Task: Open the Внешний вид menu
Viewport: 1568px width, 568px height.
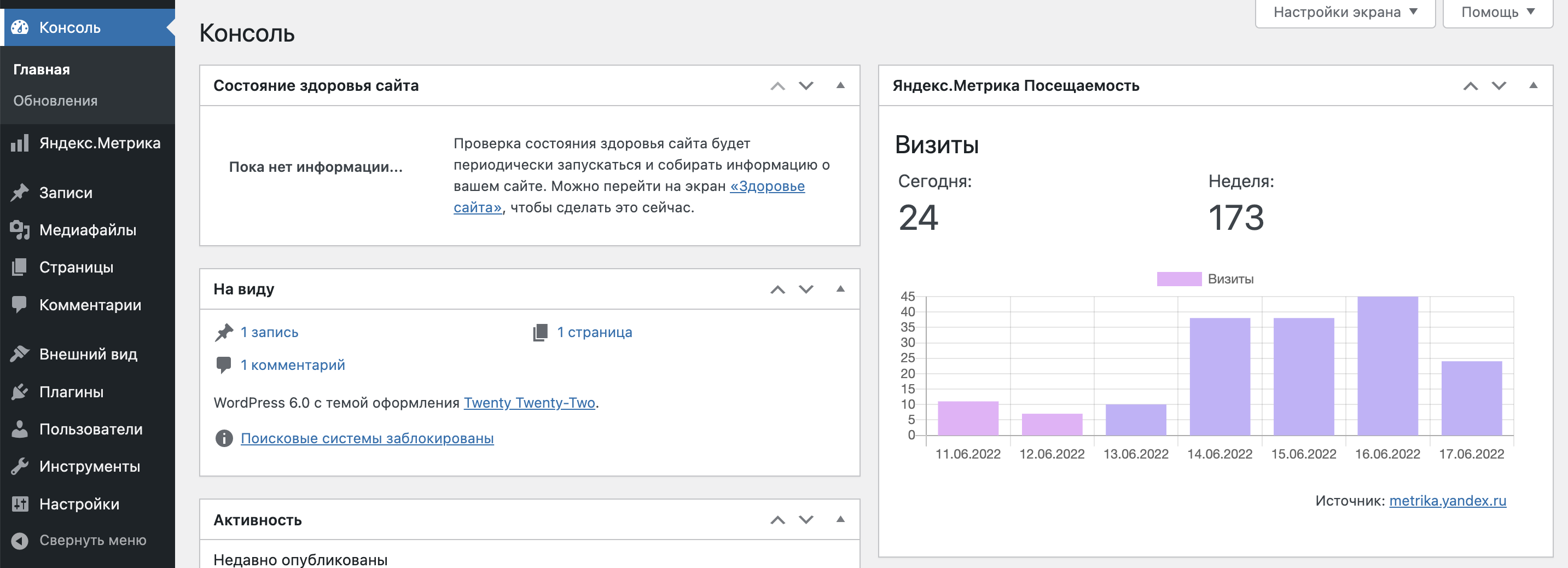Action: pyautogui.click(x=88, y=353)
